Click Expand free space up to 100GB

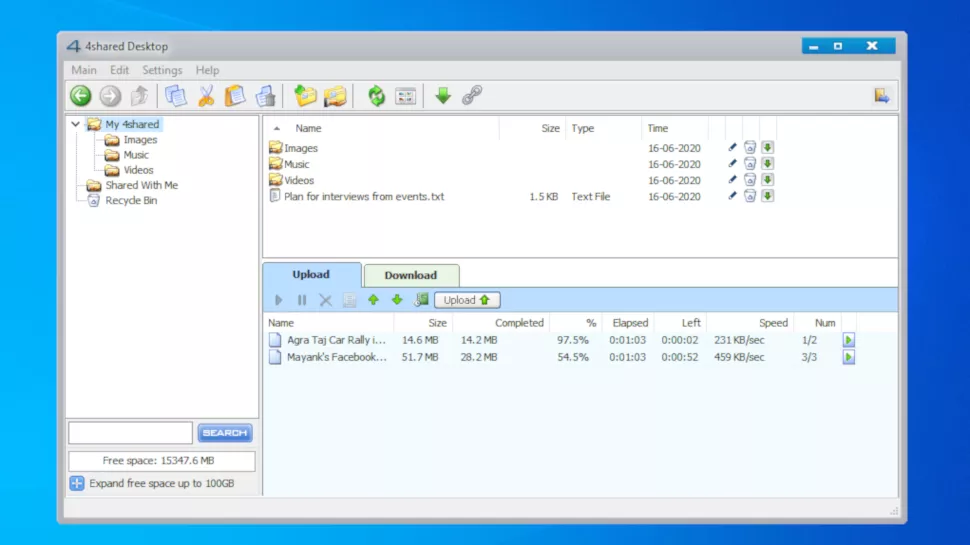click(x=161, y=483)
